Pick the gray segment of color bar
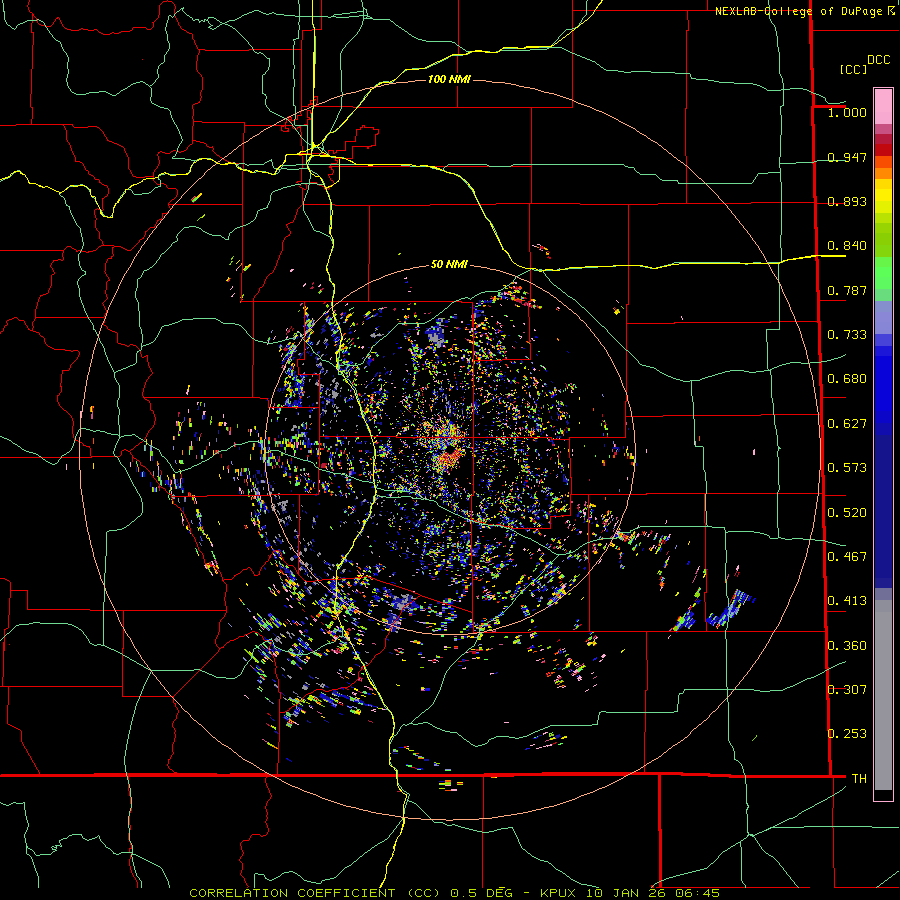The width and height of the screenshot is (900, 900). tap(883, 695)
